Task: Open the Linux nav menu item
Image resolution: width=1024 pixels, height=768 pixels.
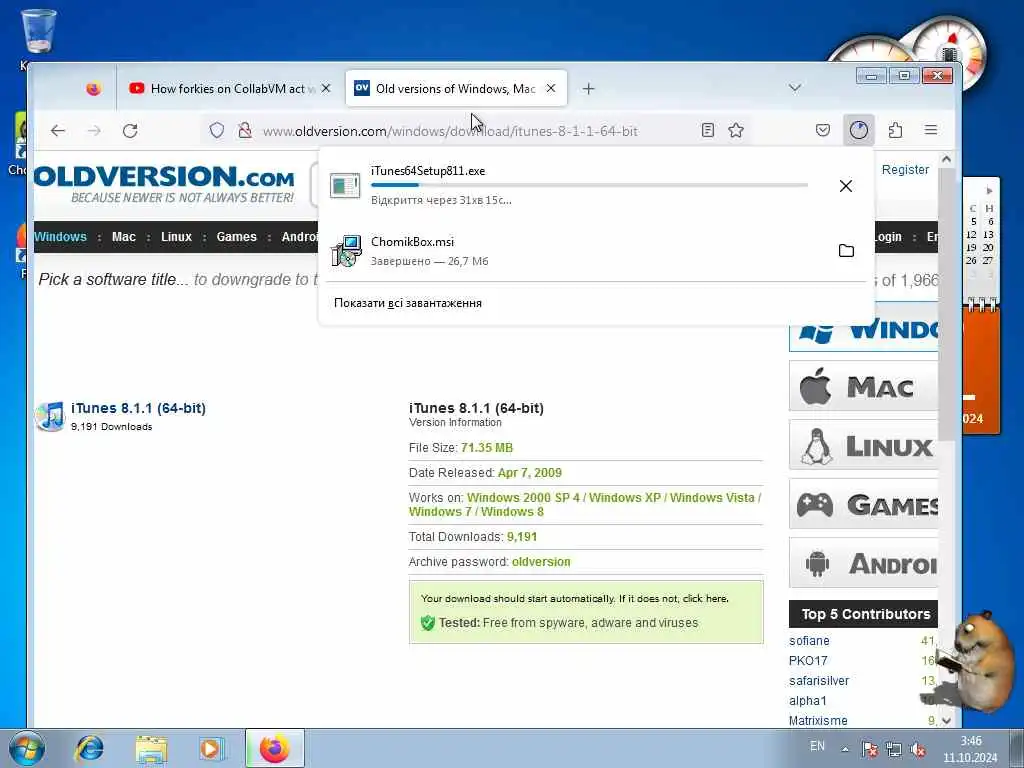Action: [176, 236]
